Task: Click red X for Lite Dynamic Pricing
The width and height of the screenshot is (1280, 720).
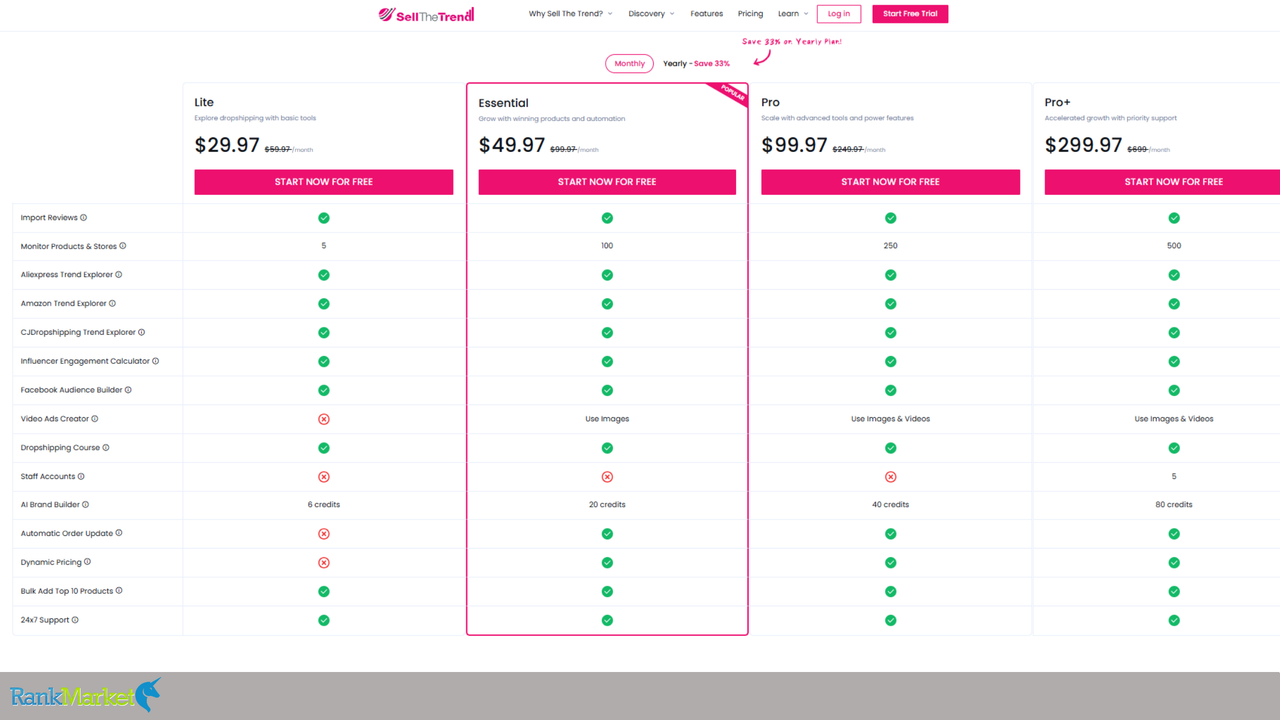Action: coord(324,563)
